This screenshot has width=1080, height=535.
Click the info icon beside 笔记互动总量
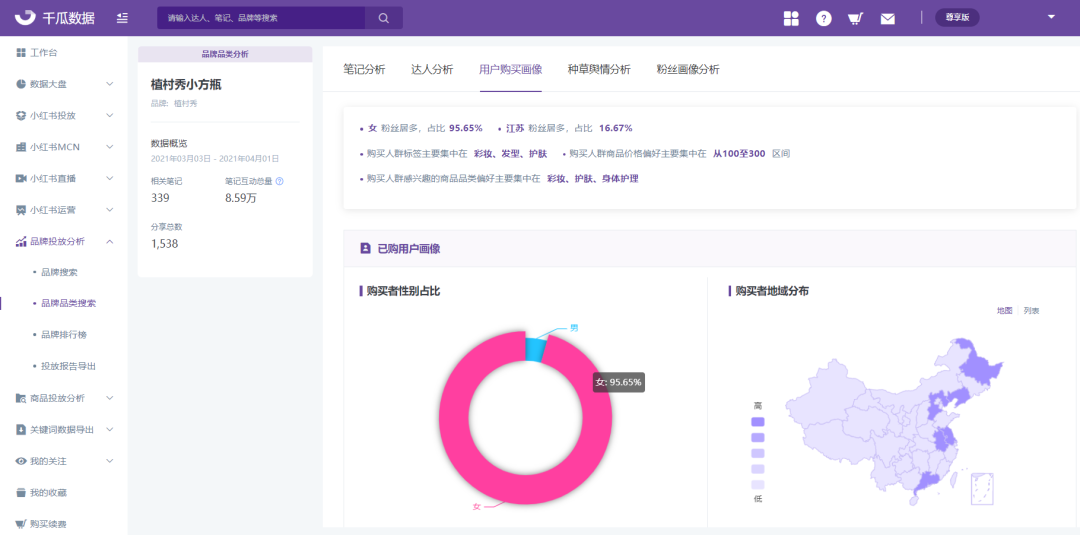(280, 182)
